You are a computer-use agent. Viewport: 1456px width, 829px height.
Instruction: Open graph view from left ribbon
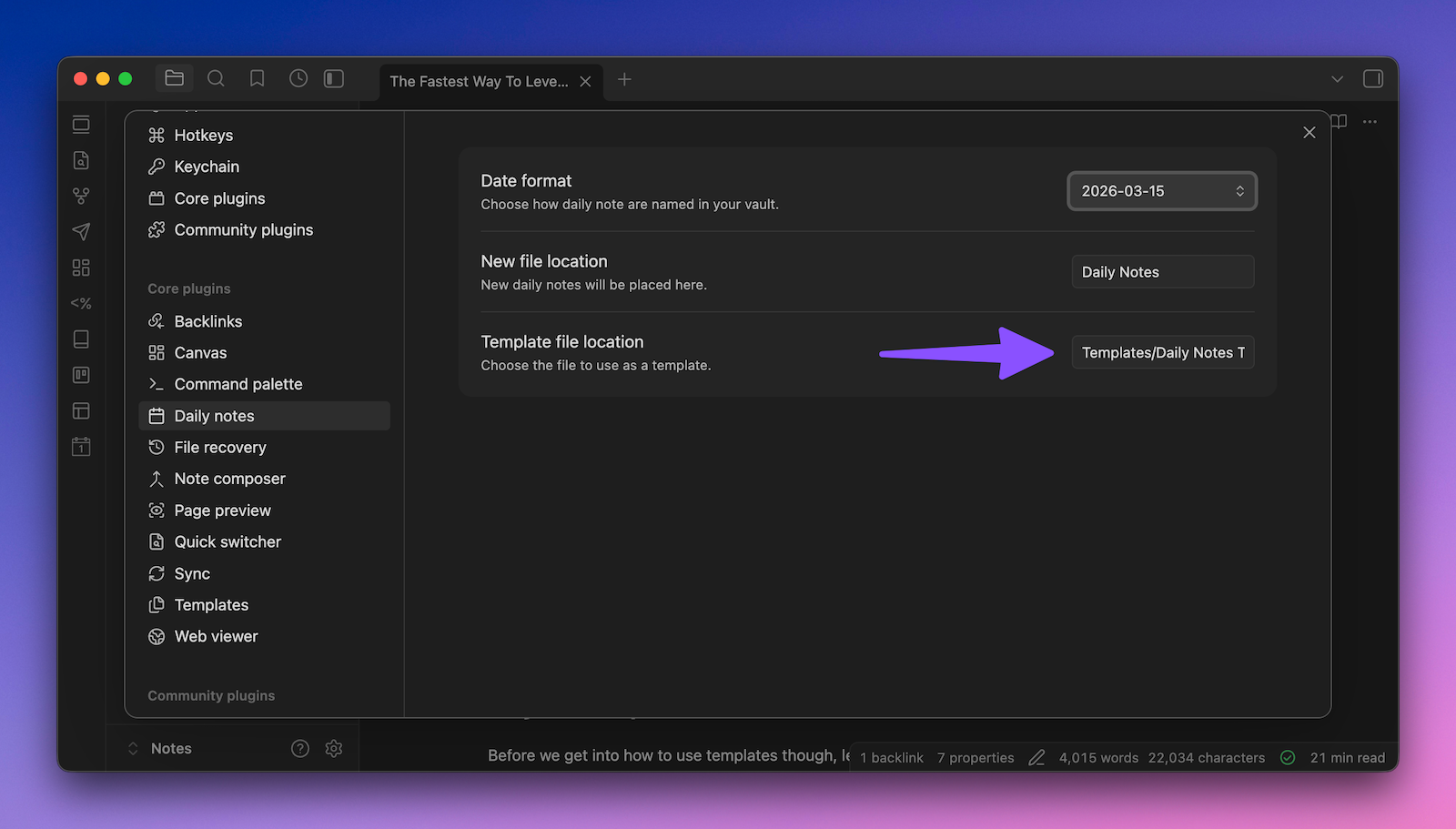coord(81,196)
